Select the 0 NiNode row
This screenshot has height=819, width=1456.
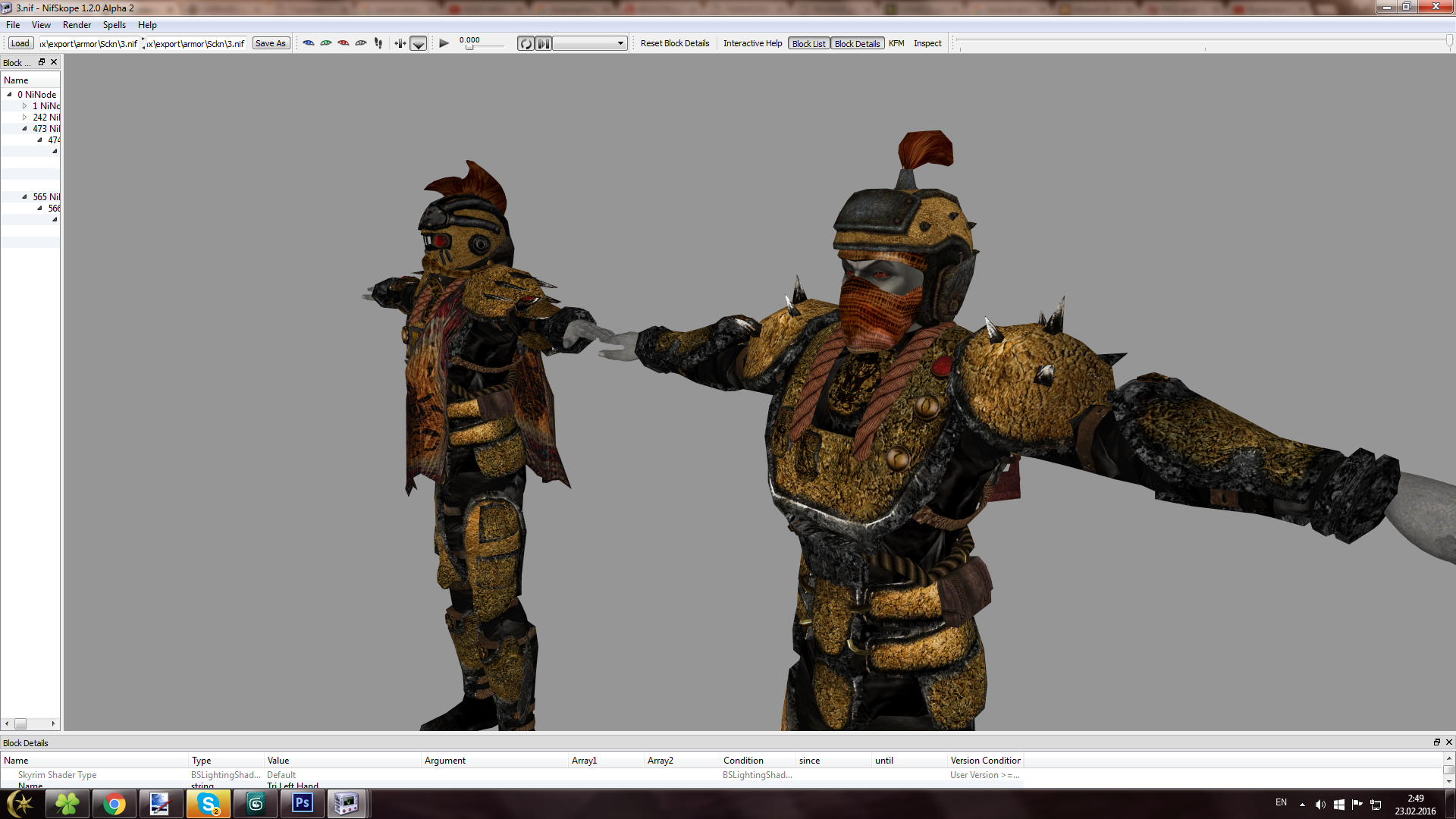tap(30, 95)
